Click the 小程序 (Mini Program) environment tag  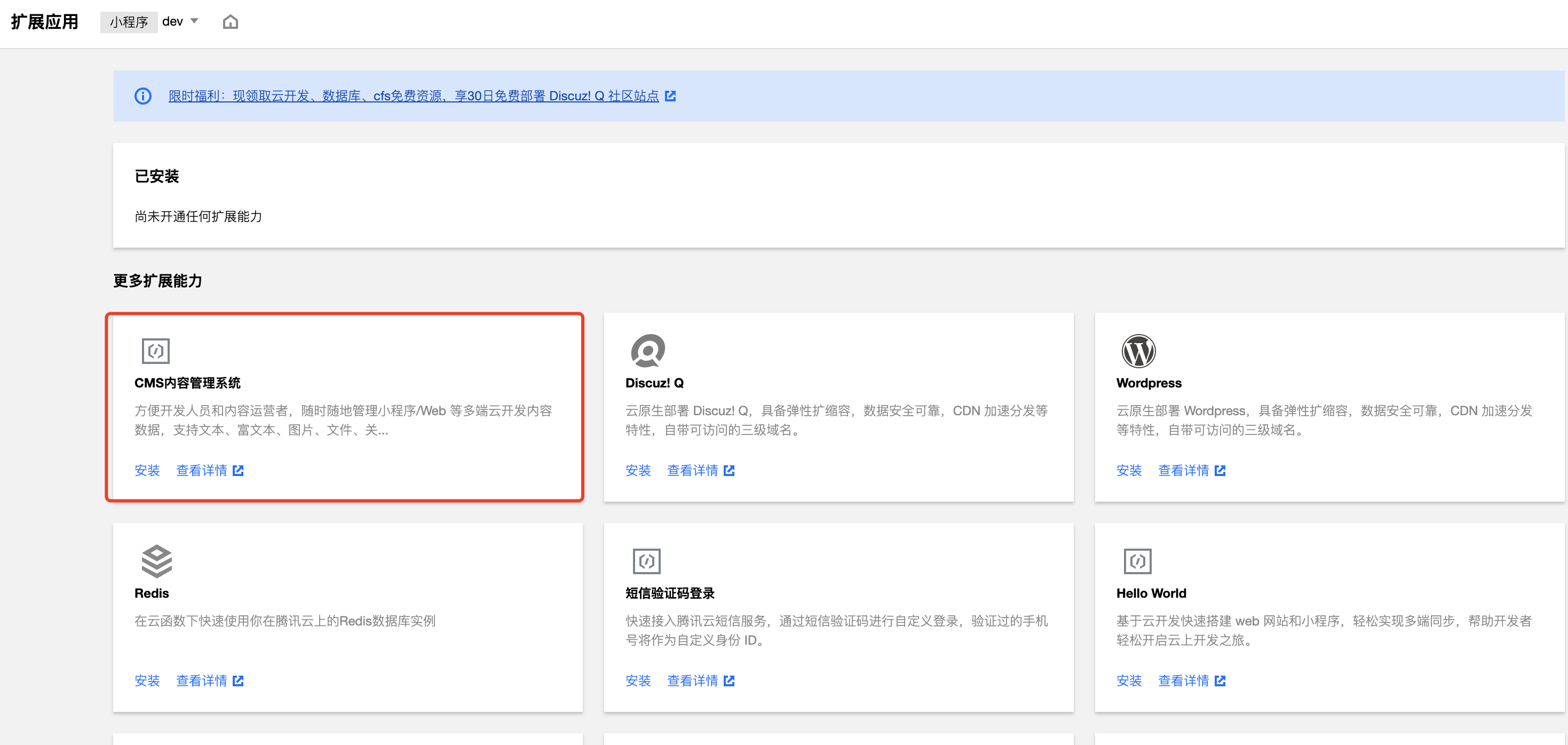[x=129, y=22]
